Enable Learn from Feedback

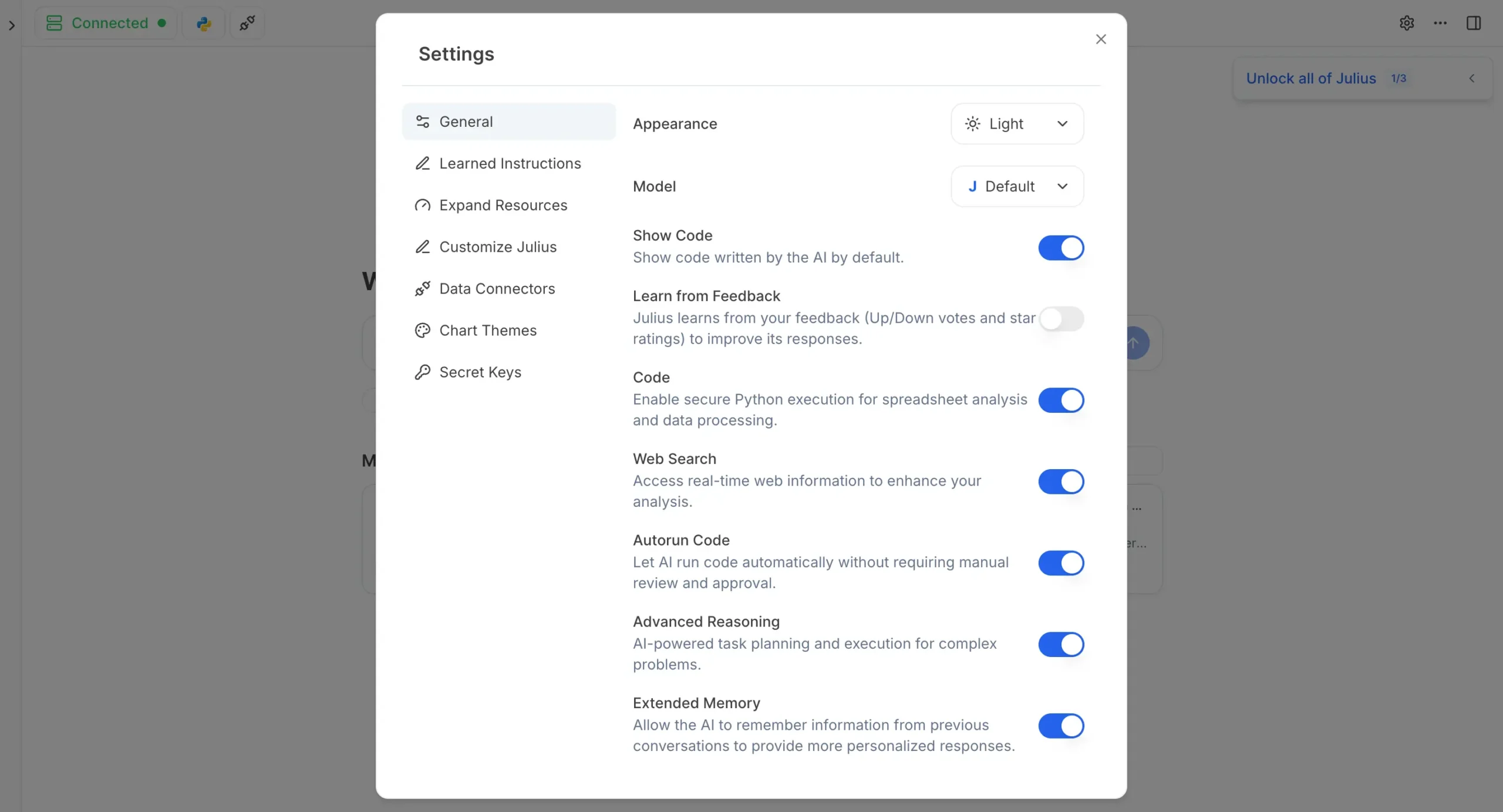(1063, 319)
